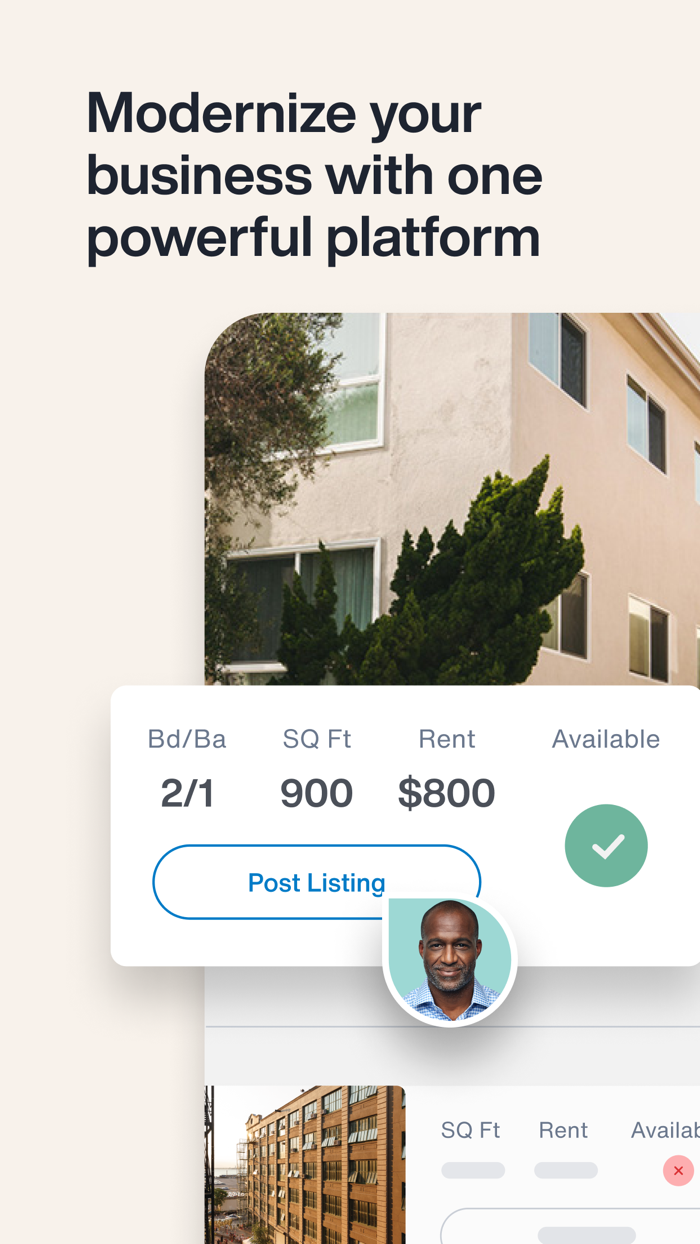Toggle the red unavailable marker off

(x=679, y=1170)
